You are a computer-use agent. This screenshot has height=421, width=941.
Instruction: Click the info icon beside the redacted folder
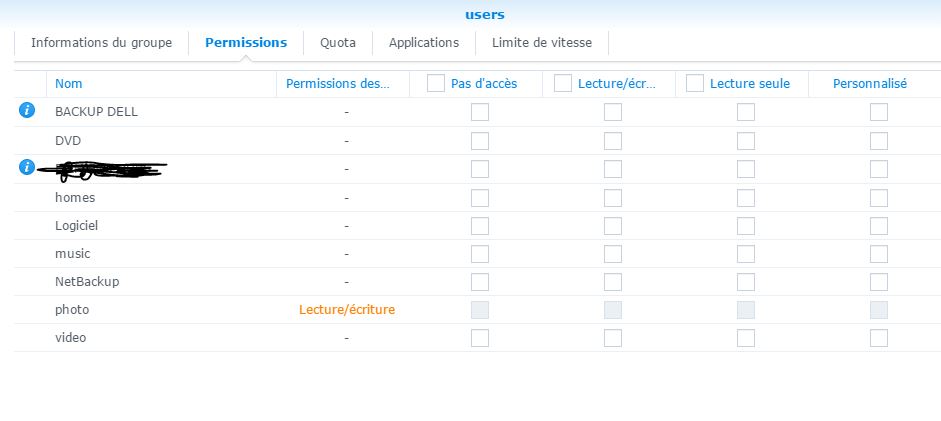[27, 167]
